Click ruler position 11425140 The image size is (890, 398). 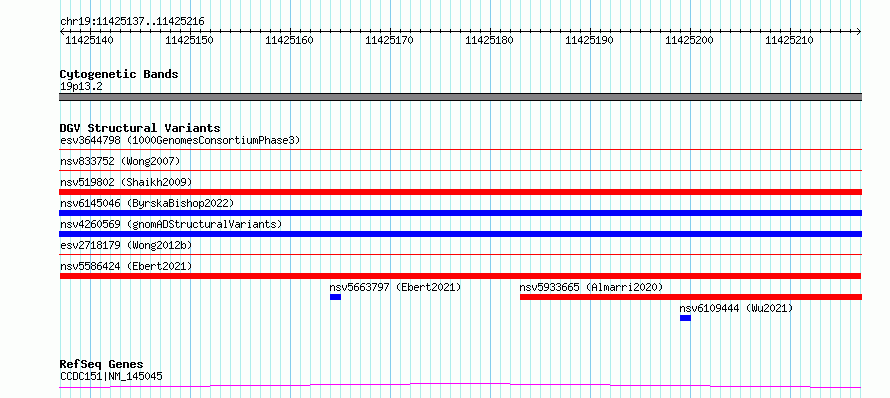[x=89, y=40]
